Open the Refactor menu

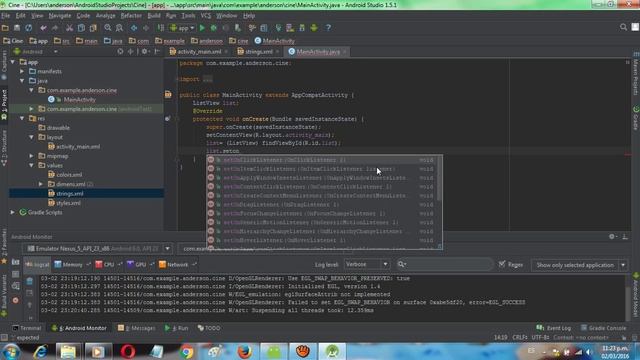[131, 16]
